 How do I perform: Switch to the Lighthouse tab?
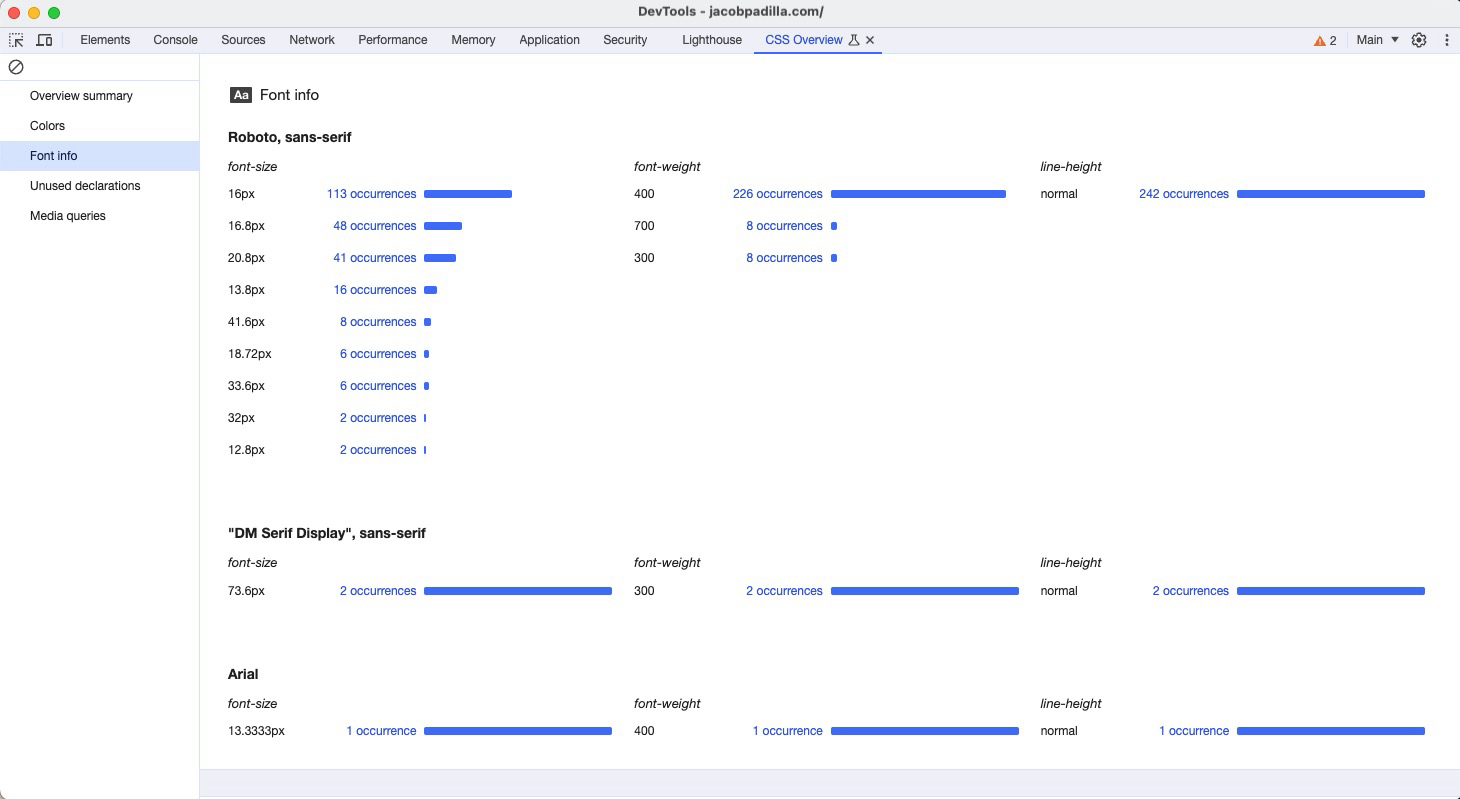click(711, 40)
